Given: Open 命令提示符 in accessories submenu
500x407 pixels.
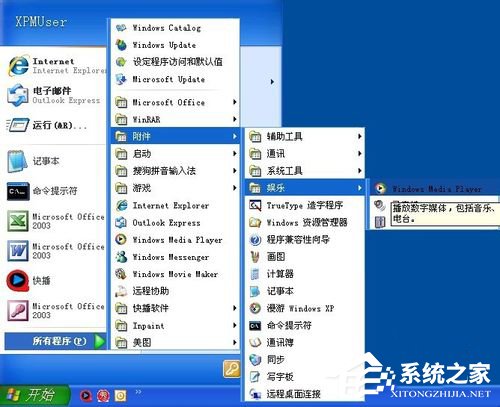Looking at the screenshot, I should click(305, 325).
